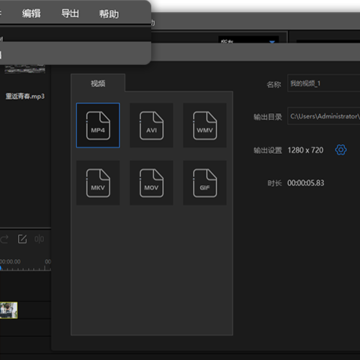The image size is (360, 360).
Task: Click the split clip icon above timeline
Action: [39, 239]
